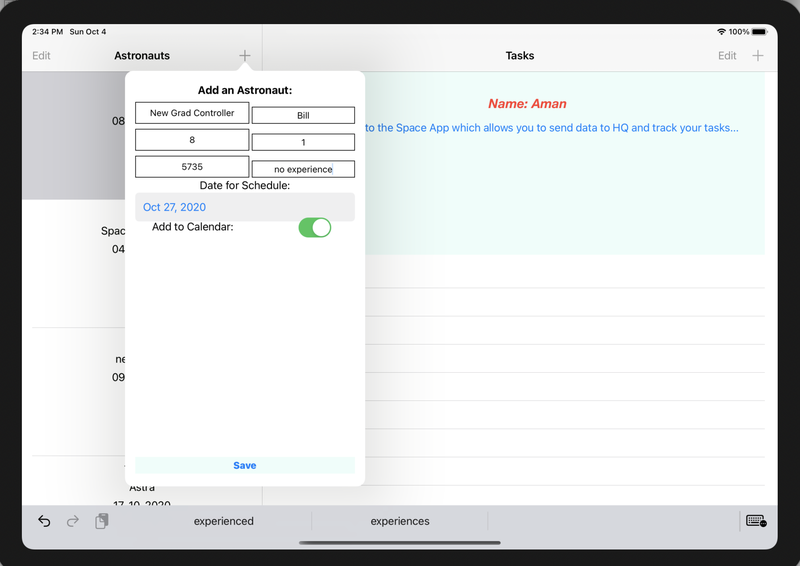Tap the Astronauts title
This screenshot has width=800, height=566.
pos(142,56)
